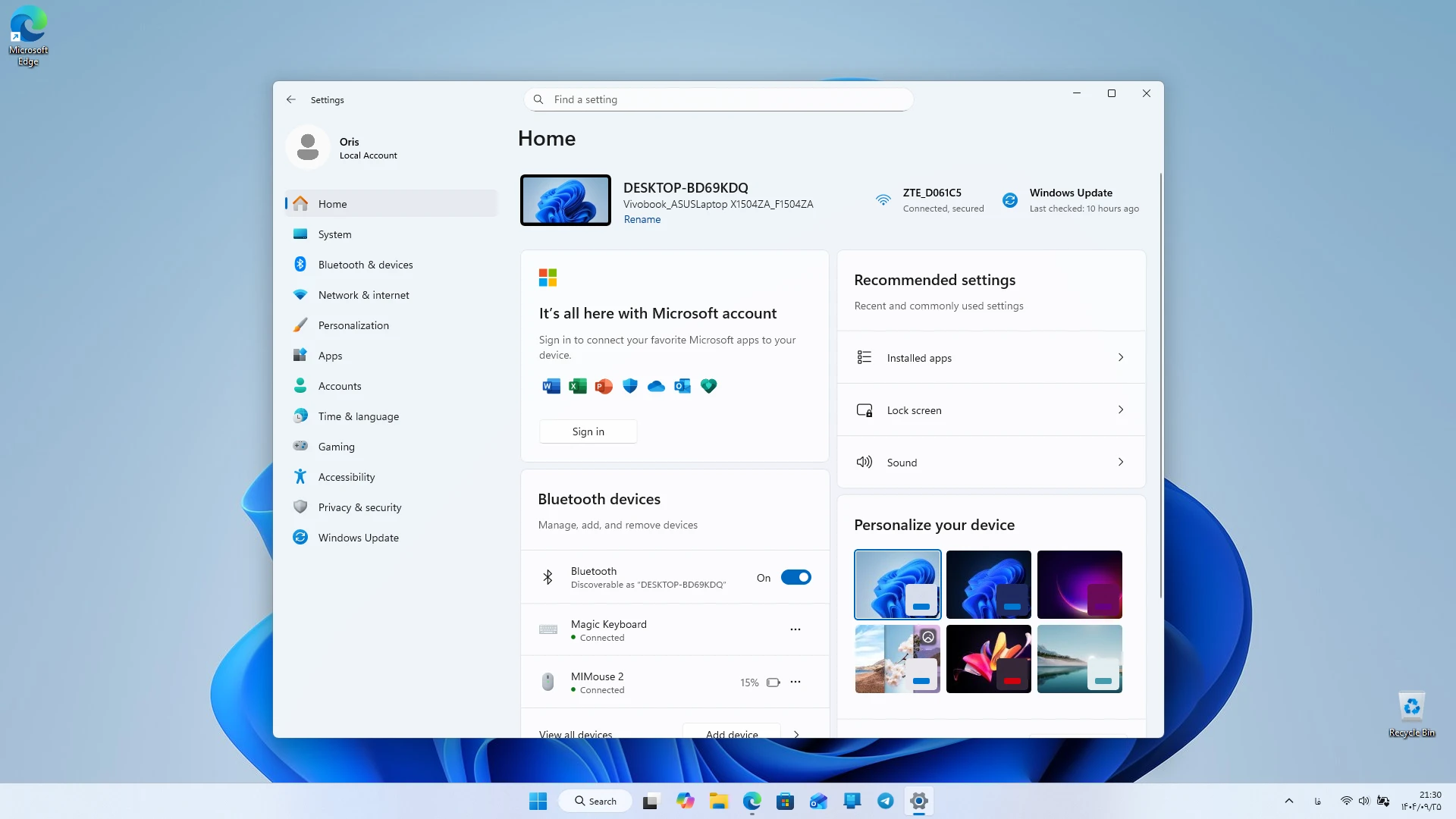Click the Windows Update status icon in header
This screenshot has width=1456, height=819.
coord(1010,200)
